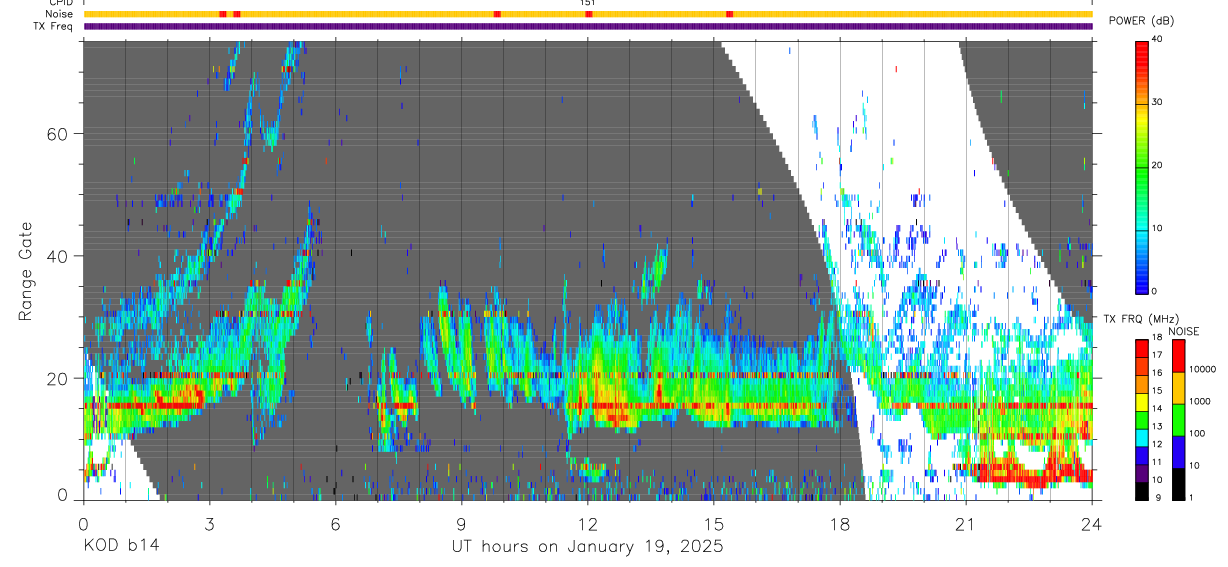Click the 'NOISE' legend title
This screenshot has height=567, width=1228.
1183,331
